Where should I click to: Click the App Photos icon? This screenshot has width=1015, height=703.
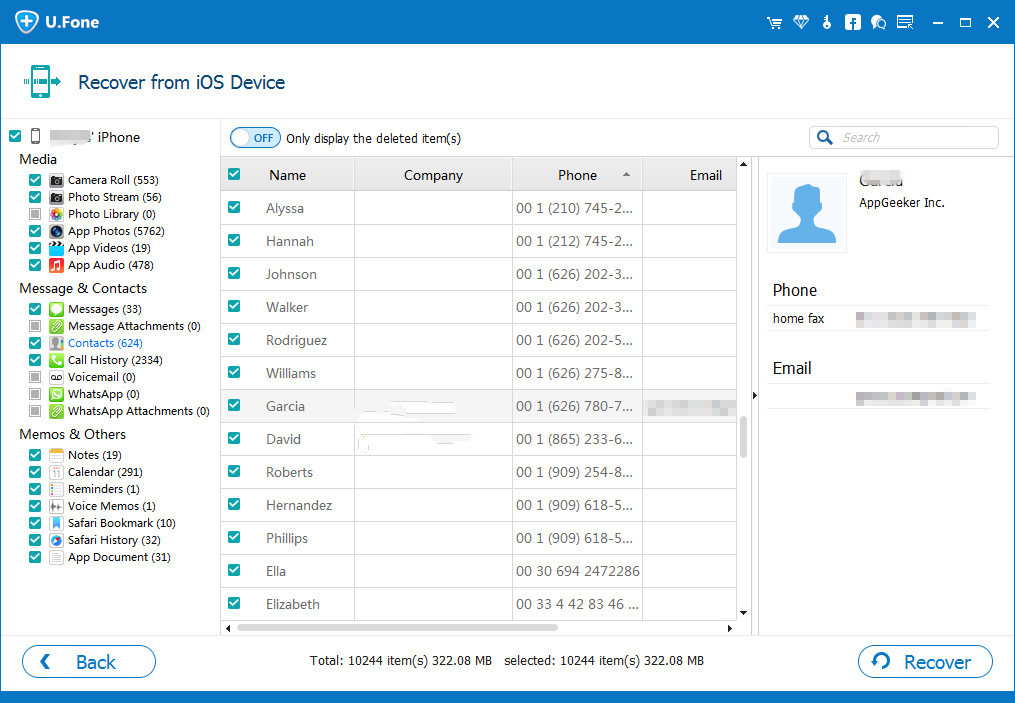click(56, 231)
